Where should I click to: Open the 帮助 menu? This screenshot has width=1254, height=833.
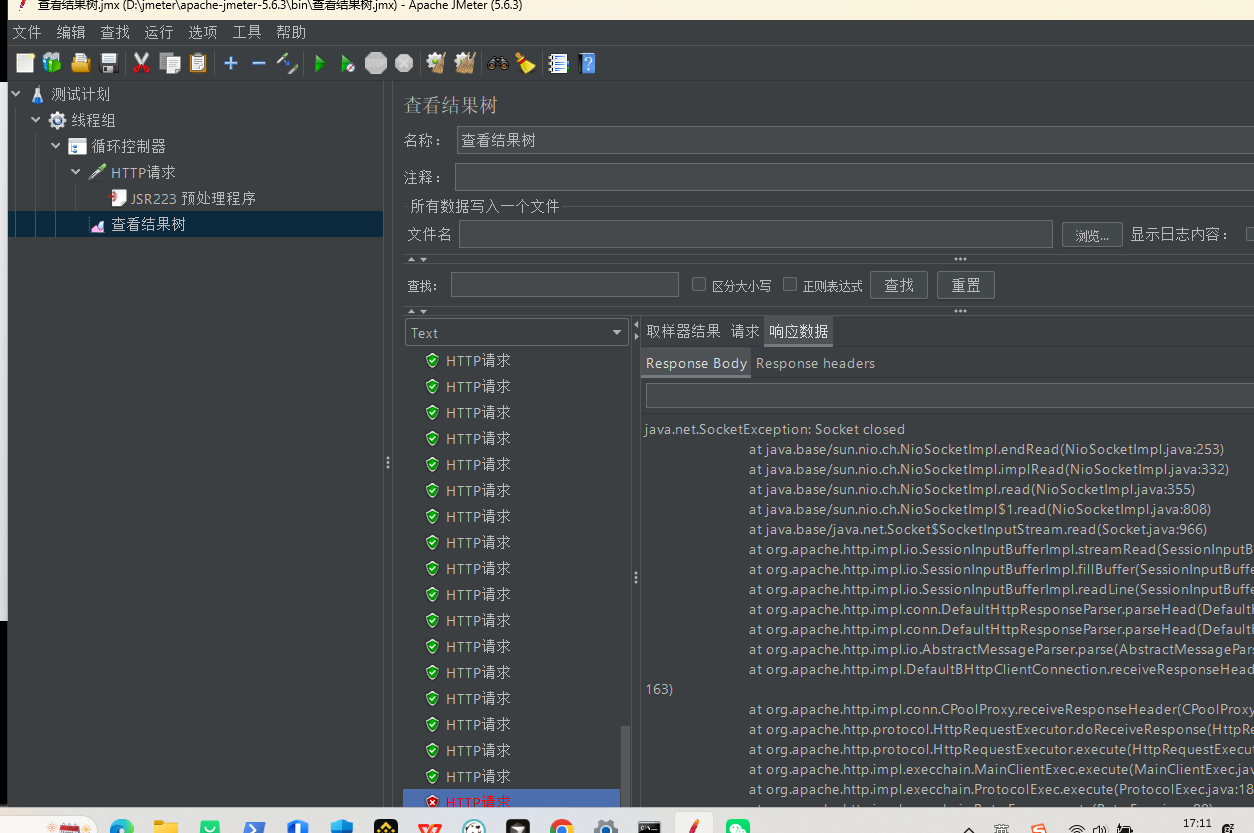[291, 33]
